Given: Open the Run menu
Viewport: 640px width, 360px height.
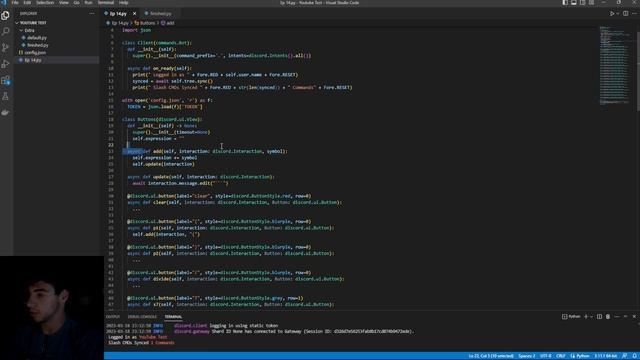Looking at the screenshot, I should click(x=88, y=2).
